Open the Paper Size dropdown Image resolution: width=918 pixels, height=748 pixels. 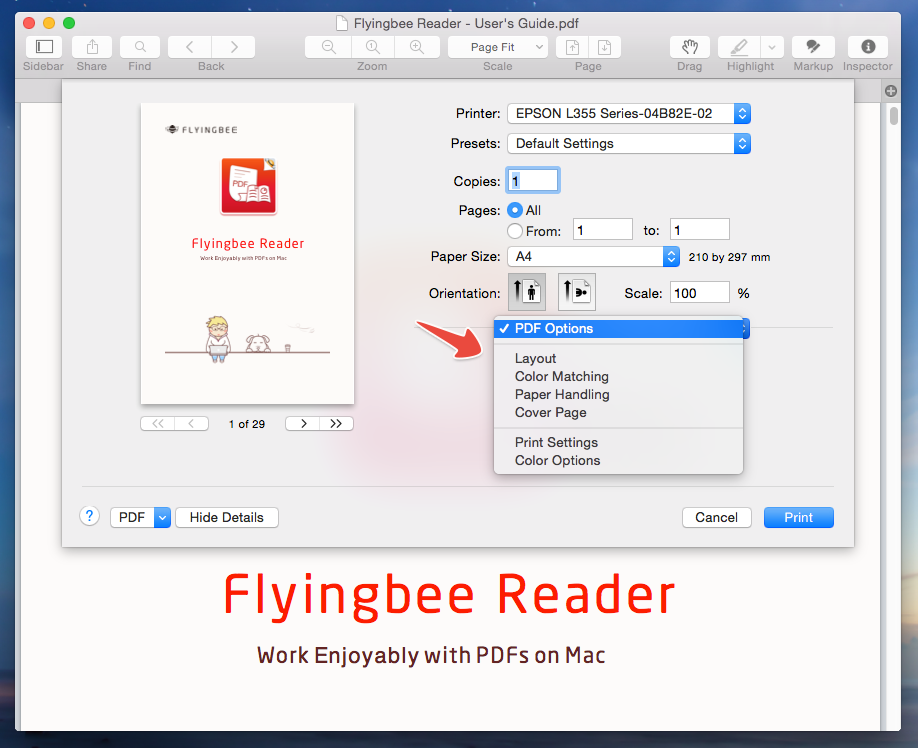pos(594,256)
